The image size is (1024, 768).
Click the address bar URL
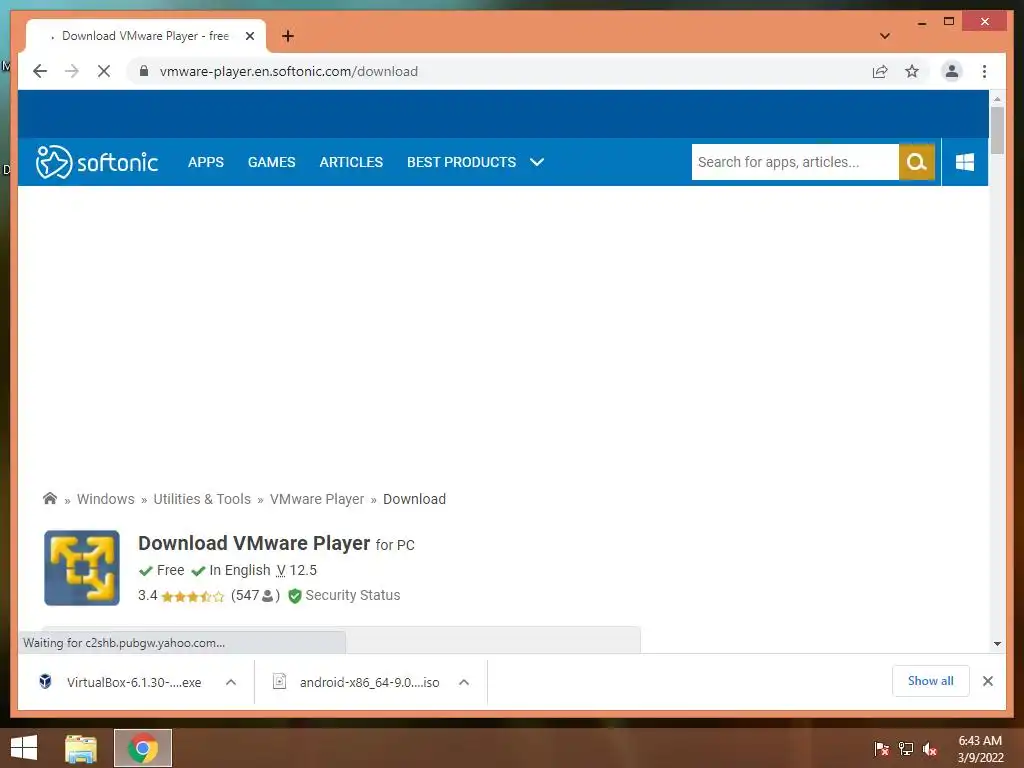tap(289, 71)
